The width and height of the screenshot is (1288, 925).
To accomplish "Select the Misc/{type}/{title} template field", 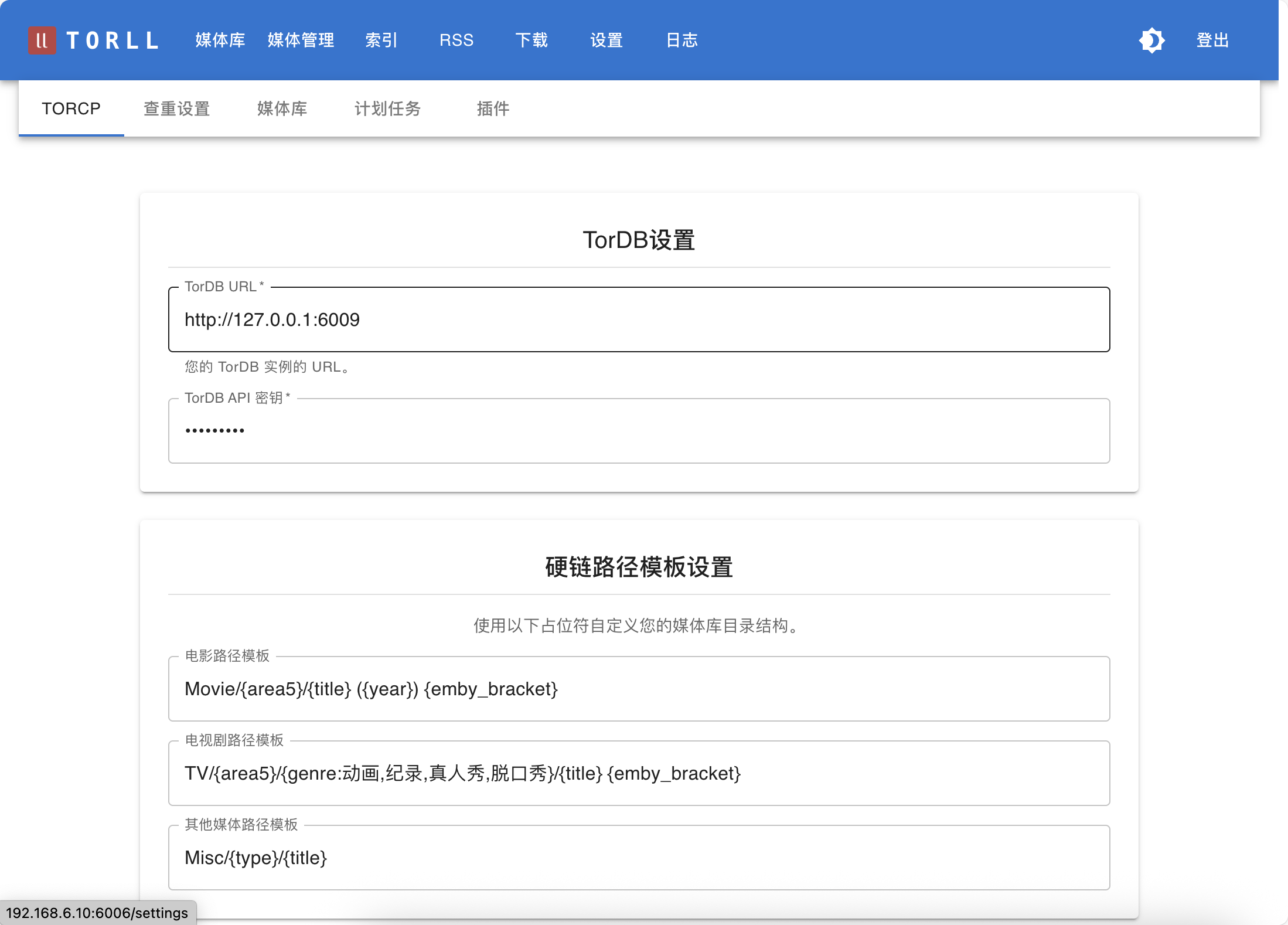I will tap(639, 858).
